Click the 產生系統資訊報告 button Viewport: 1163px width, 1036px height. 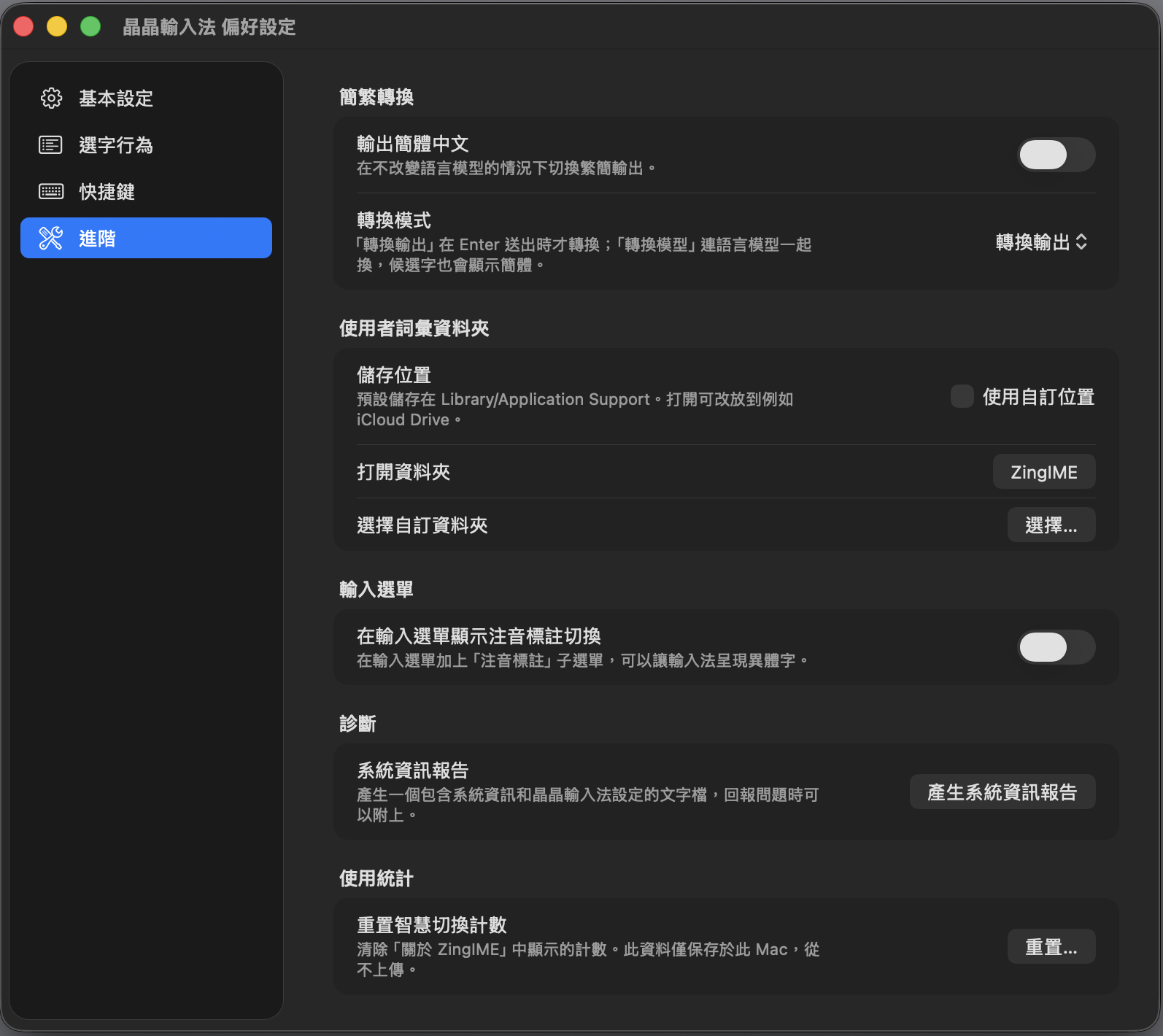(1002, 792)
